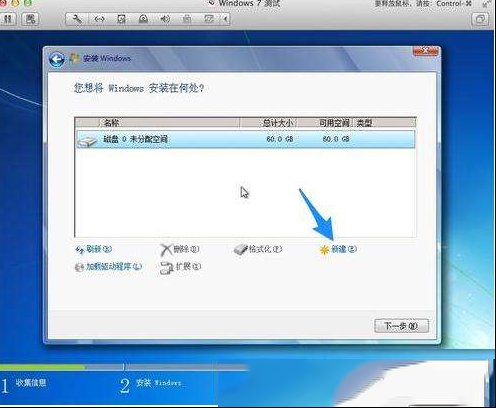Click the sound speaker toolbar icon

click(165, 19)
